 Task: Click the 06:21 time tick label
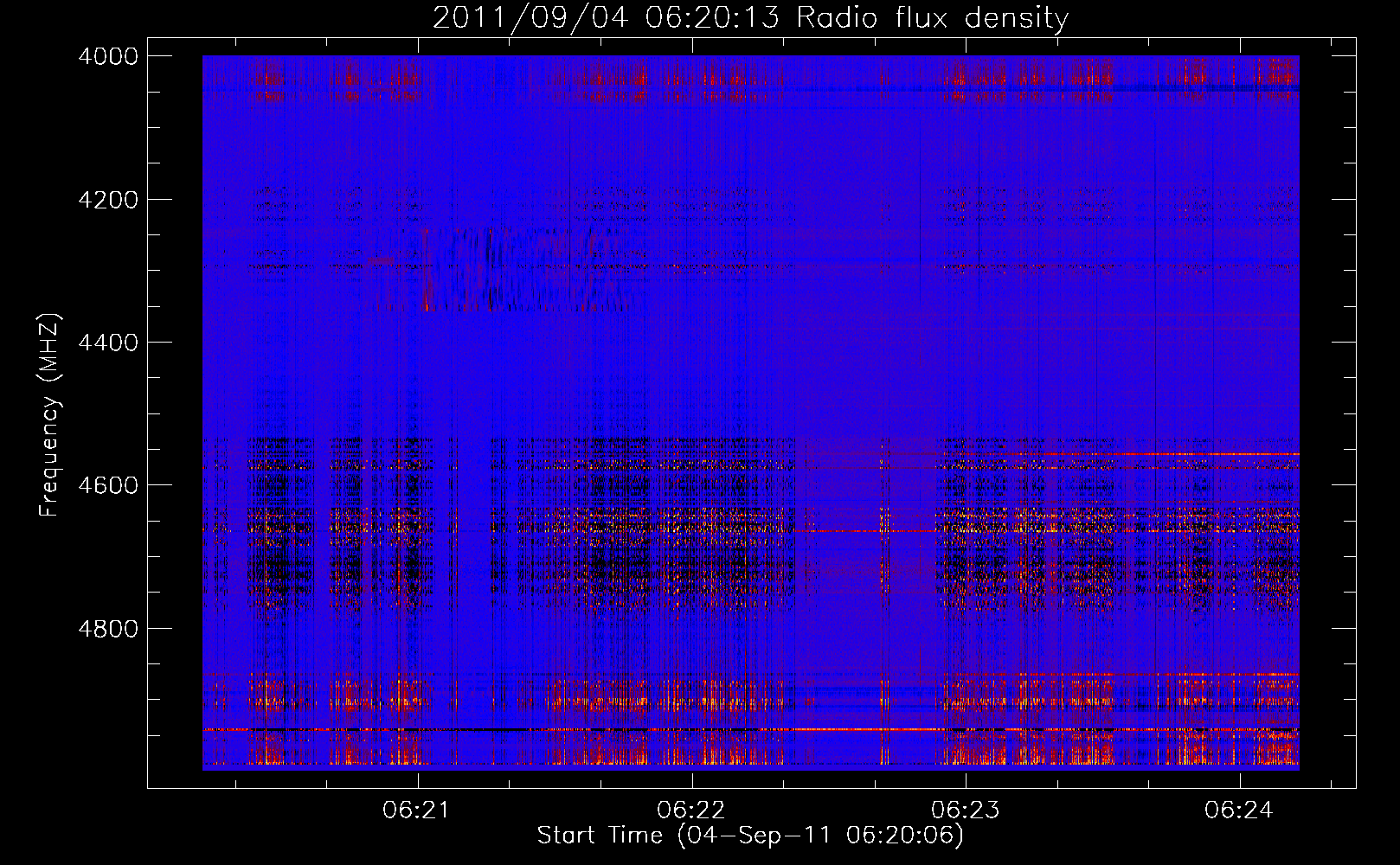tap(418, 810)
